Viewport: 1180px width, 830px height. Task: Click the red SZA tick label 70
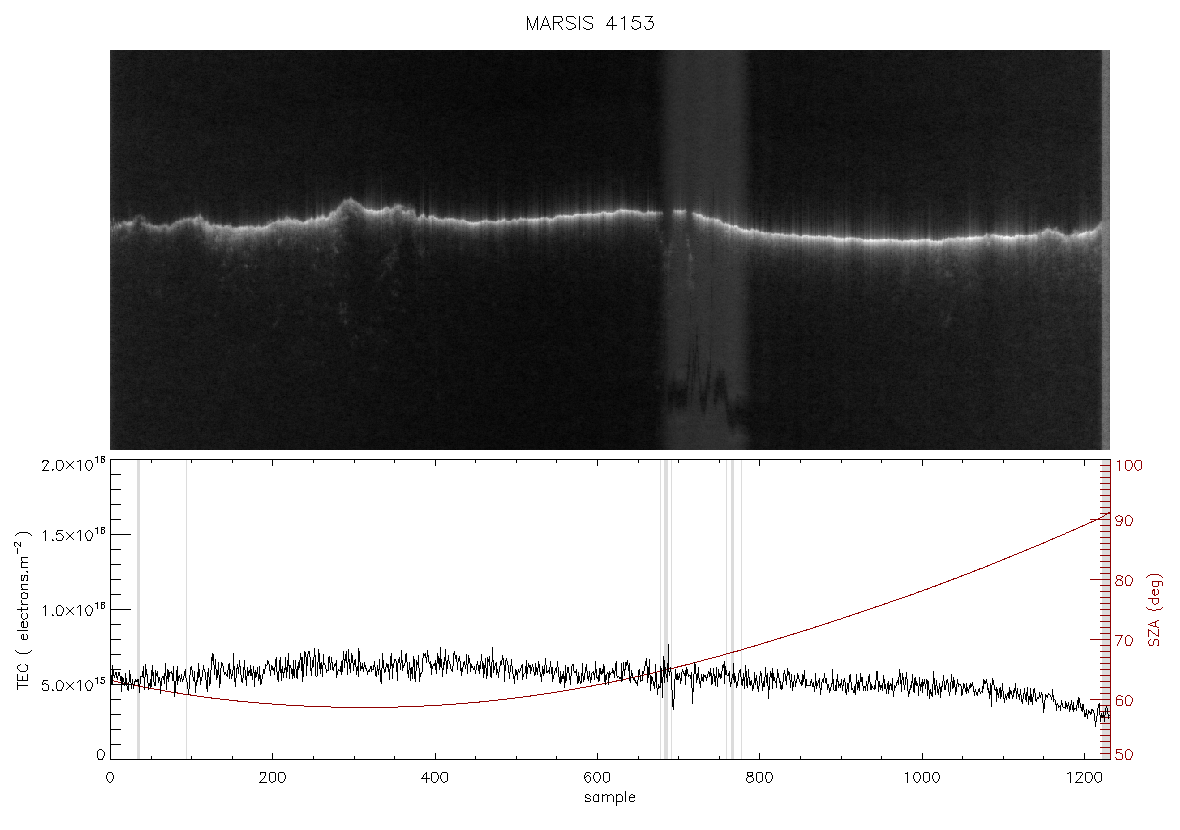(1124, 641)
